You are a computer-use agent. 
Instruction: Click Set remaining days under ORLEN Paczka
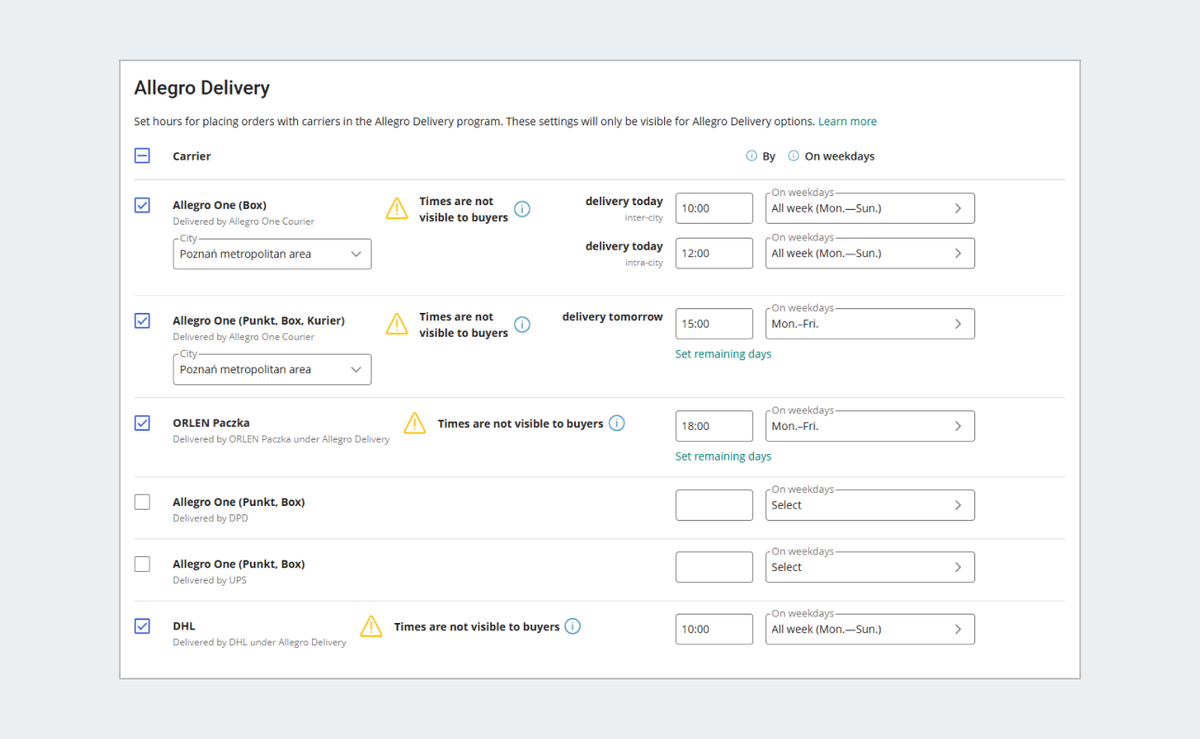pyautogui.click(x=723, y=456)
